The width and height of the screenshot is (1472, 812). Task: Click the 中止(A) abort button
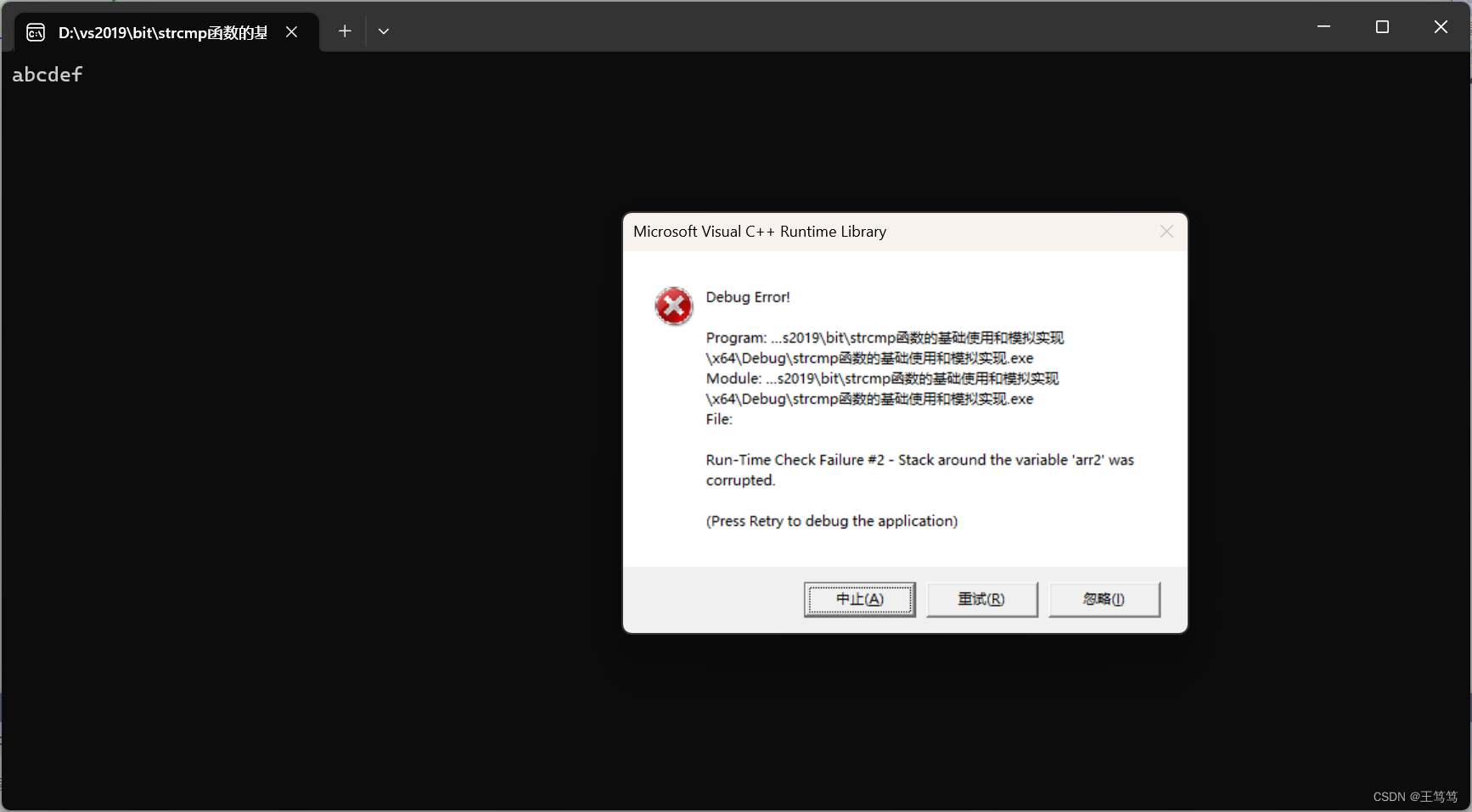pos(859,599)
